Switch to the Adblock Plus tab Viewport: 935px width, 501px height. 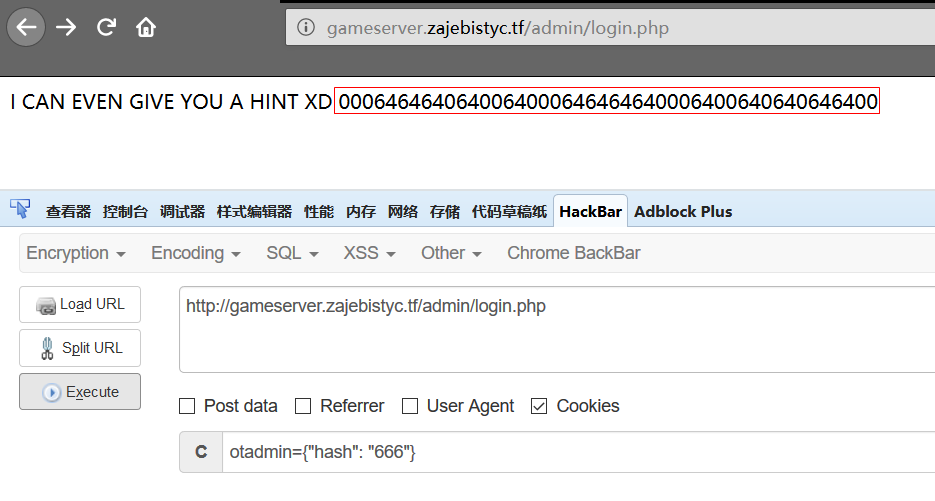tap(683, 211)
